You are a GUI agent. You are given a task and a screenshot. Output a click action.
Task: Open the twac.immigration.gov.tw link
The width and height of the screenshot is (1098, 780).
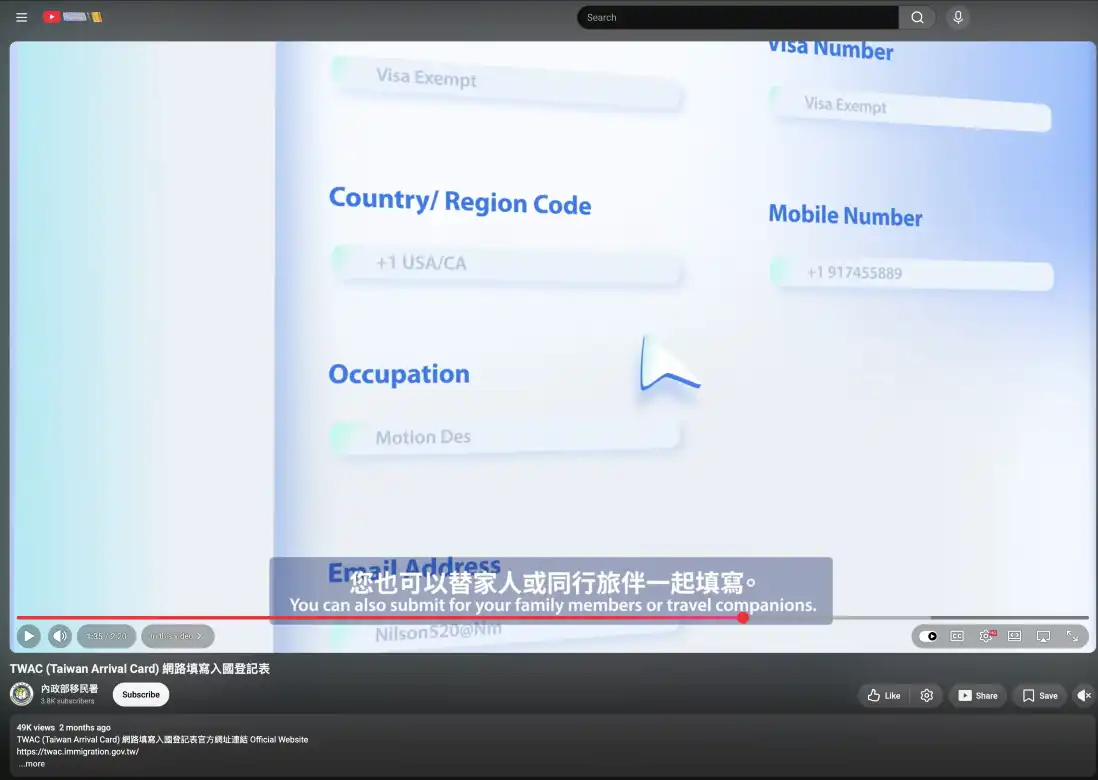pyautogui.click(x=78, y=752)
